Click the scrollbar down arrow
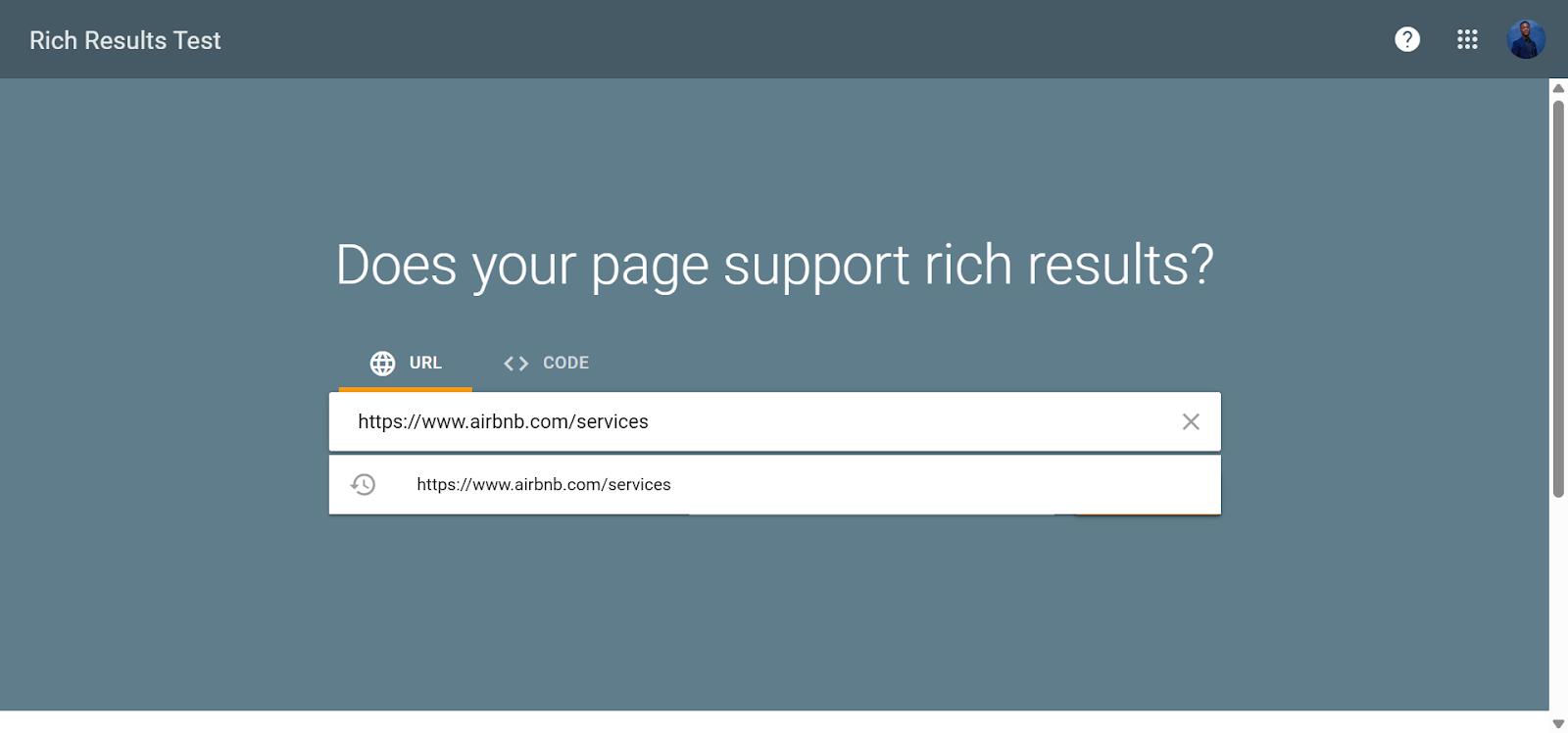This screenshot has height=733, width=1568. (x=1558, y=725)
